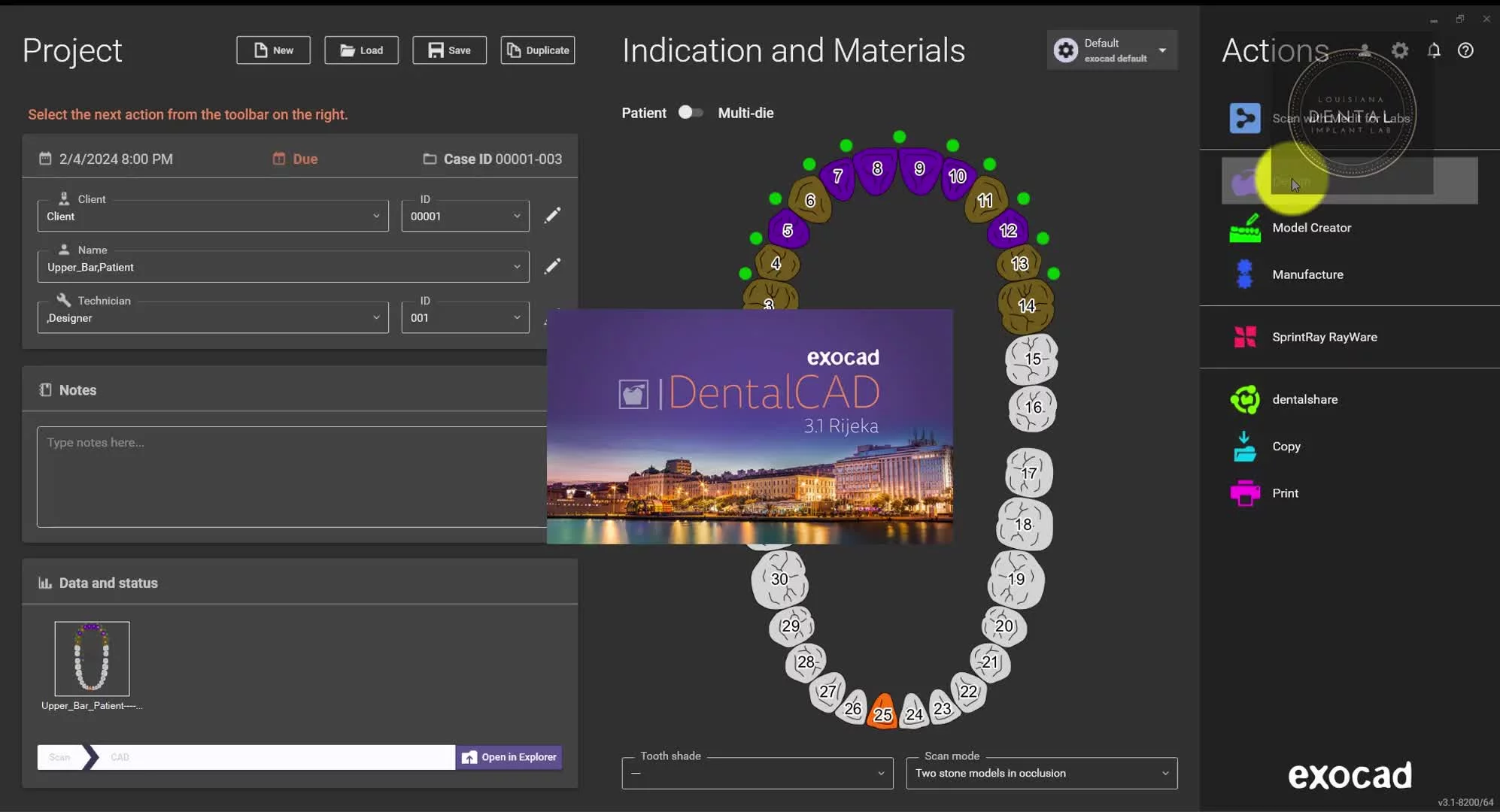
Task: Click the Scan step in workflow bar
Action: [60, 757]
